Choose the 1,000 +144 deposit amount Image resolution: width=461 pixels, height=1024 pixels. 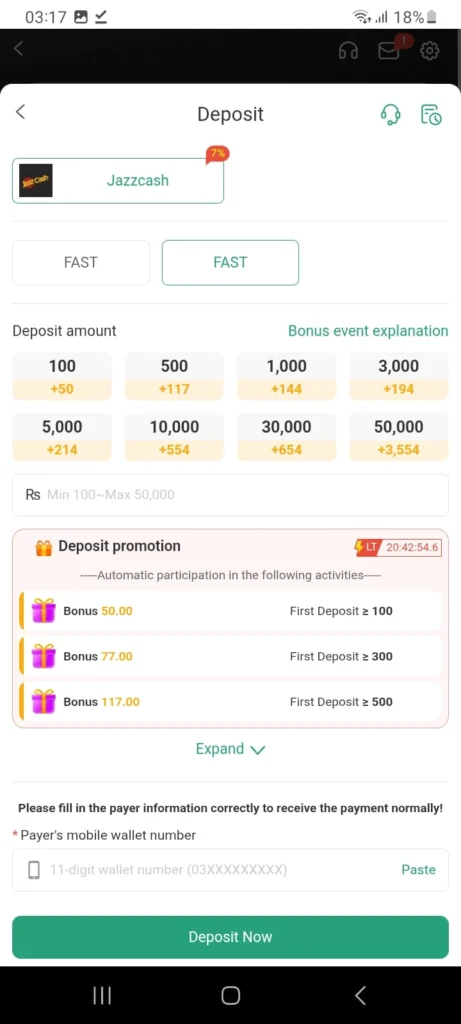pyautogui.click(x=287, y=376)
